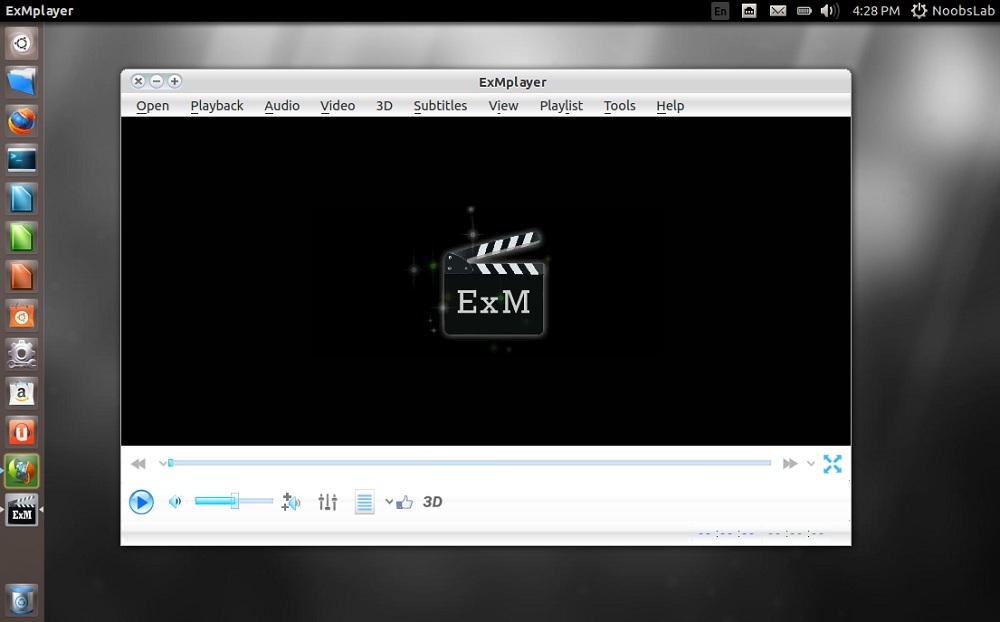Click the total duration display in status bar
The width and height of the screenshot is (1000, 622).
coord(796,533)
